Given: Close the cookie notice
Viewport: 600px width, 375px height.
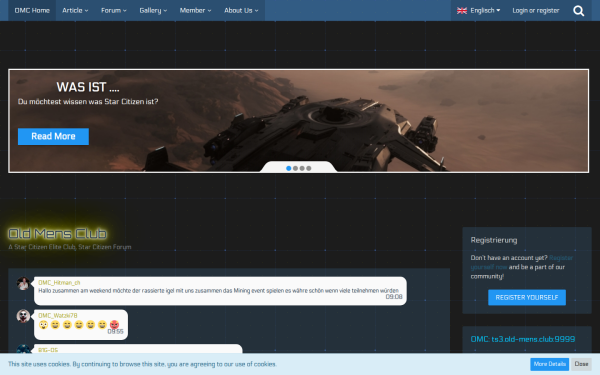Looking at the screenshot, I should click(x=581, y=364).
